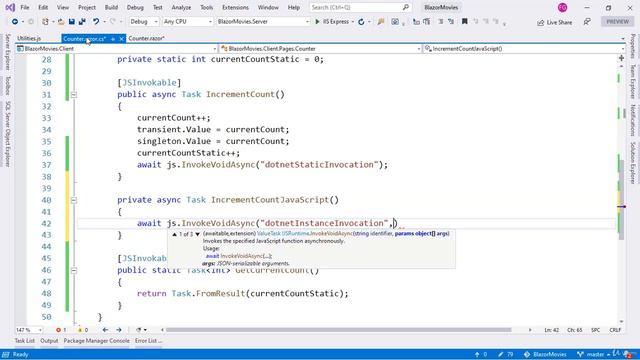Image resolution: width=640 pixels, height=360 pixels.
Task: Show the next overload in the signature tooltip
Action: [x=198, y=234]
